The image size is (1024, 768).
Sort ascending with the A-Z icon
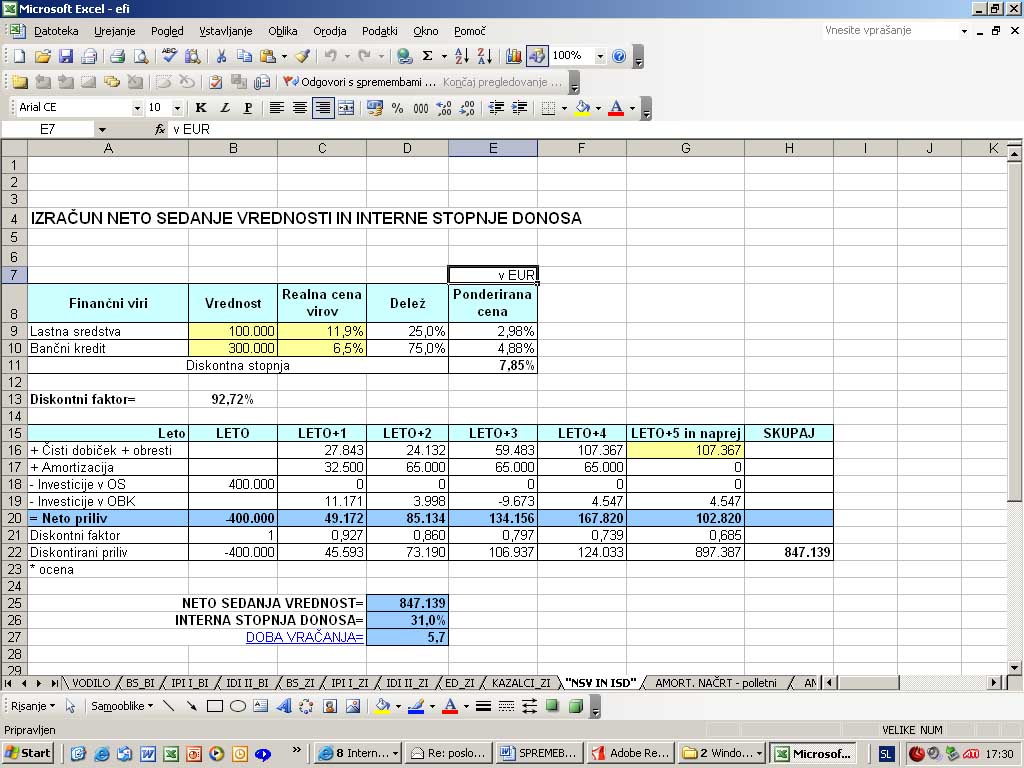(462, 57)
